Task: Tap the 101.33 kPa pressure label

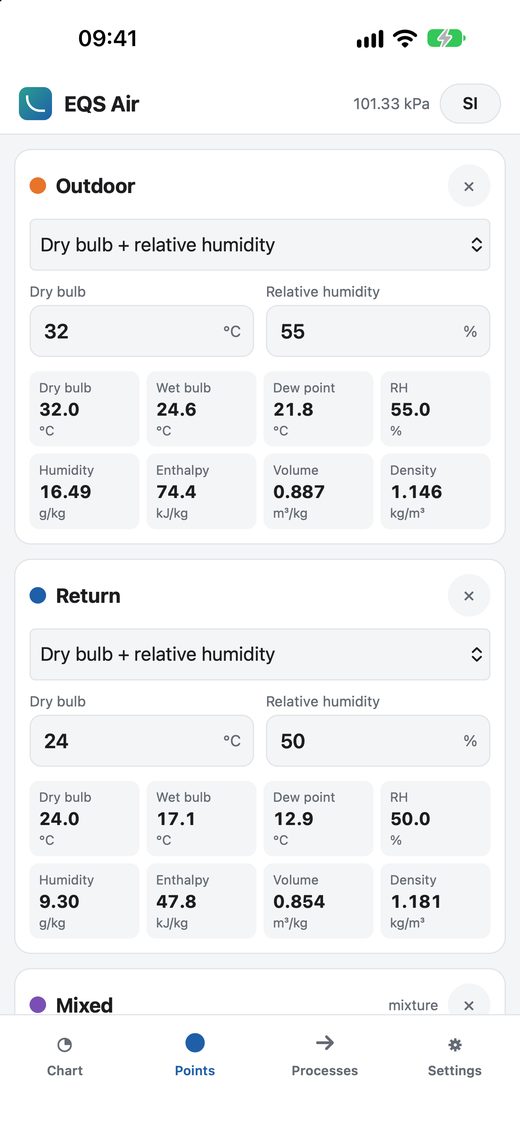Action: [x=391, y=104]
